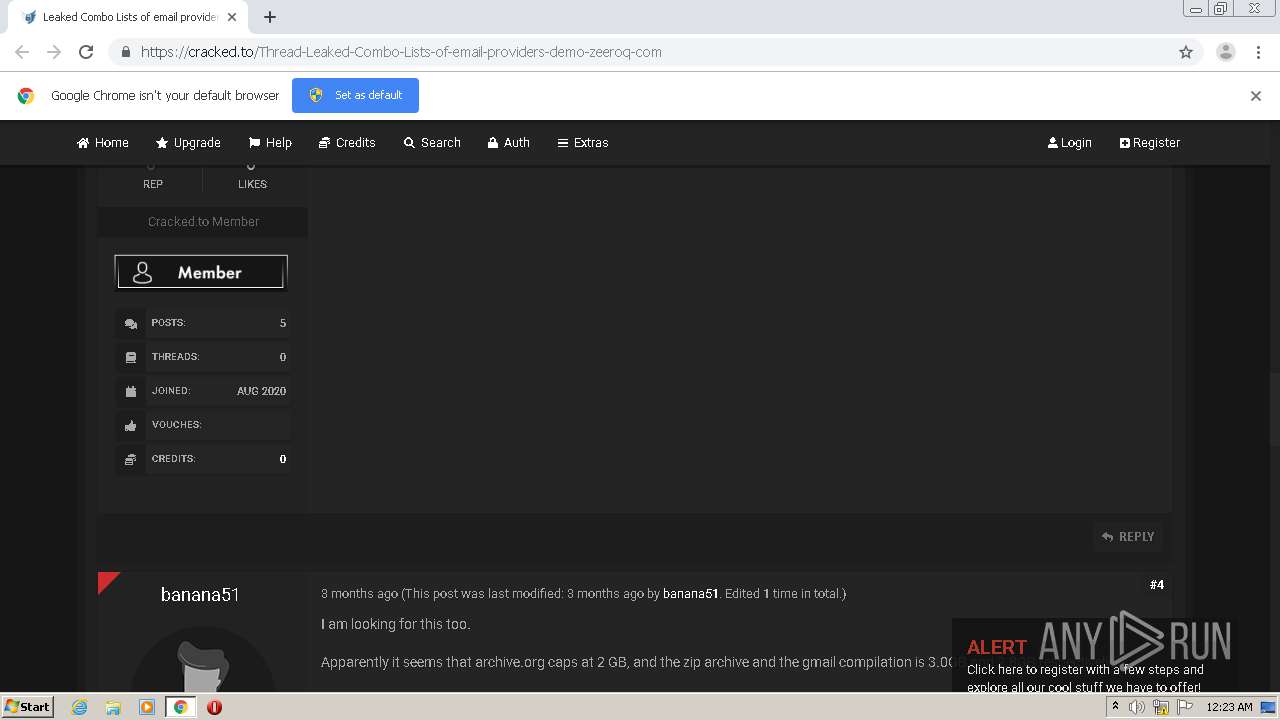Click the CREDITS coins icon
Image resolution: width=1280 pixels, height=720 pixels.
tap(131, 460)
